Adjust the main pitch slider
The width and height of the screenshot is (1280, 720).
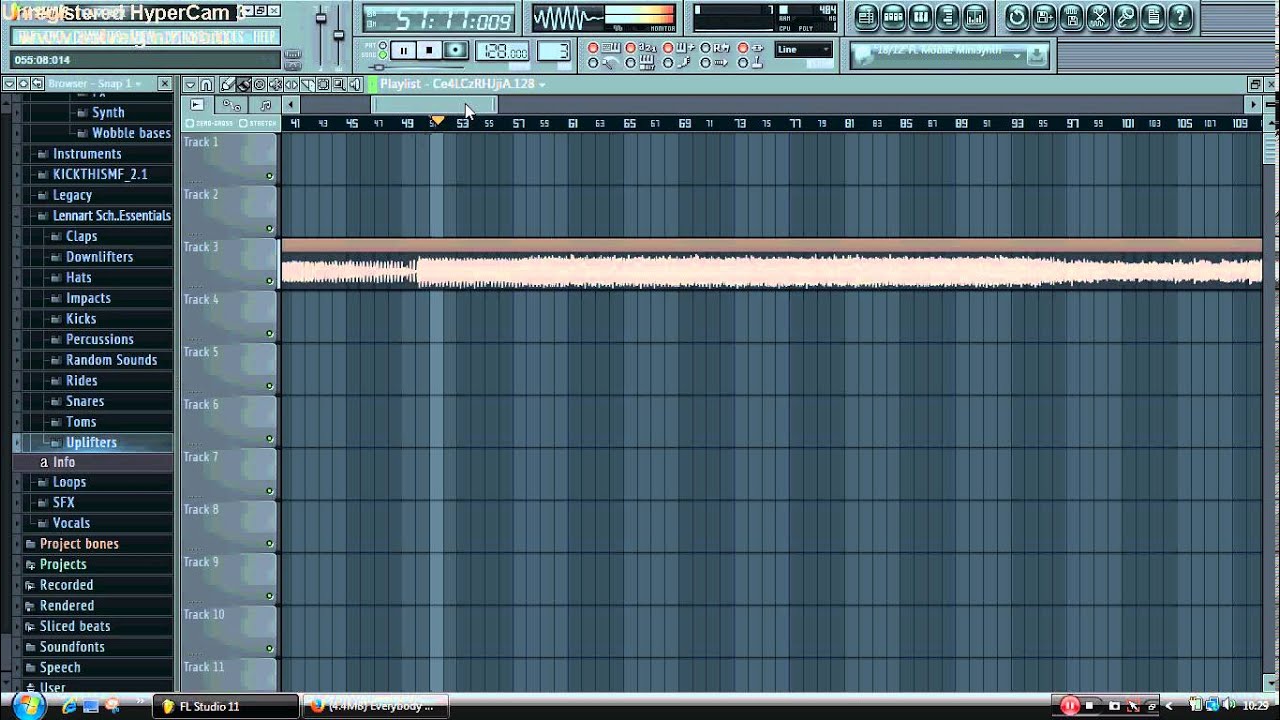click(339, 35)
